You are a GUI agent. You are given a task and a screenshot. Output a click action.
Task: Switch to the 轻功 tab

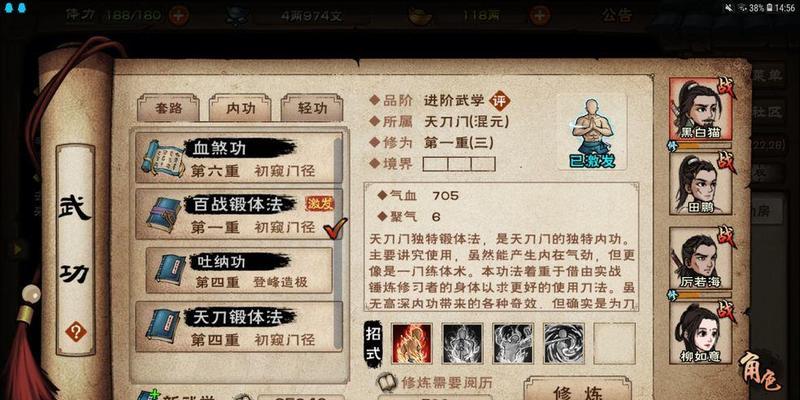coord(312,108)
